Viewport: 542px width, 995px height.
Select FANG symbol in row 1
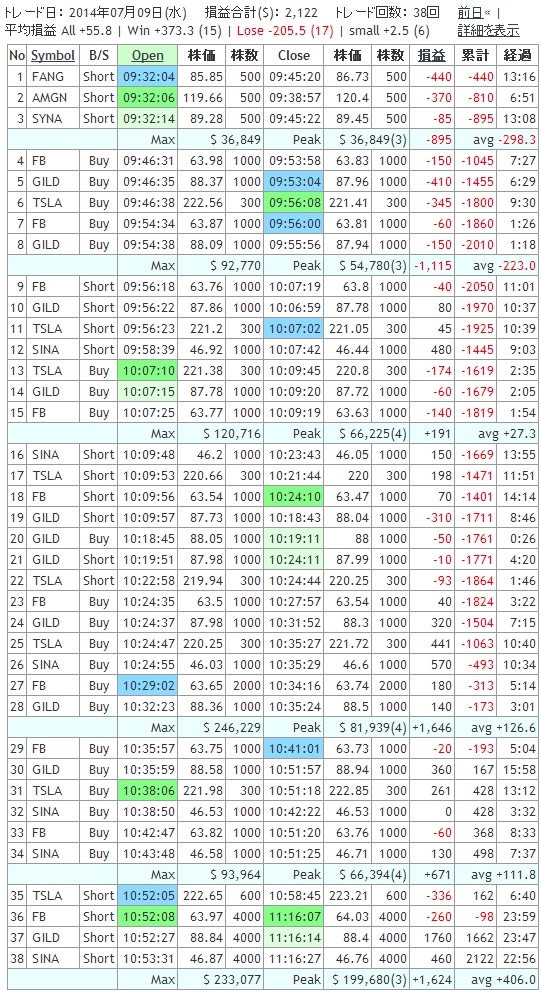[x=48, y=77]
